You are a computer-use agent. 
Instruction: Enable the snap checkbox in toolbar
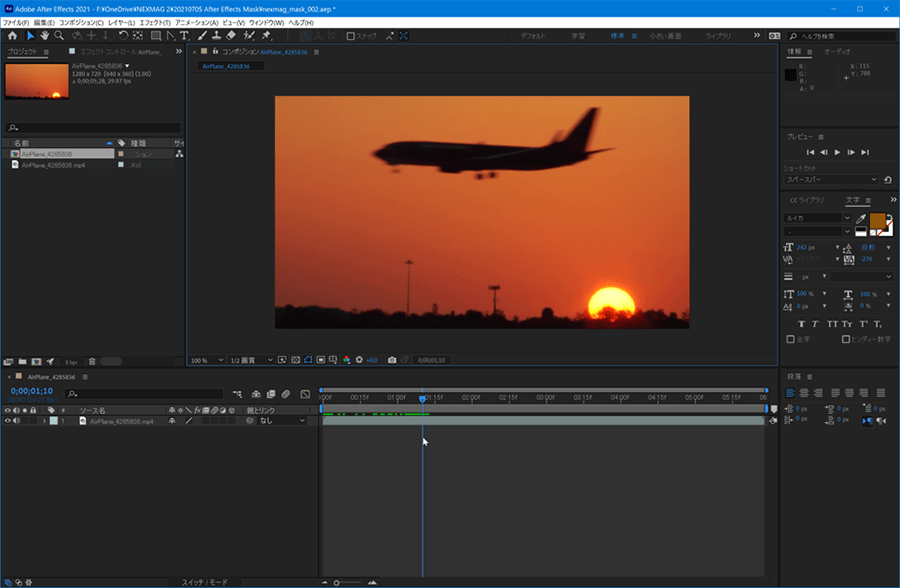coord(351,36)
